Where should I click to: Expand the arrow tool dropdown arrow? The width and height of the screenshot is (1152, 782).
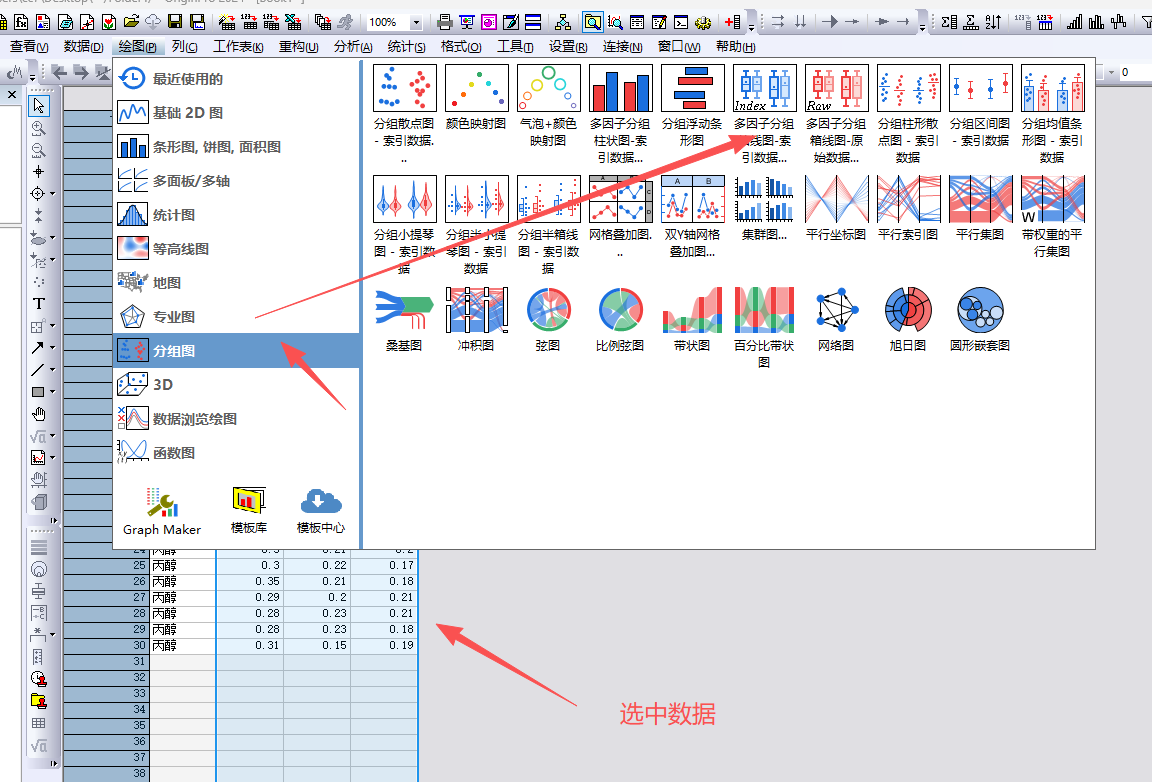(52, 348)
